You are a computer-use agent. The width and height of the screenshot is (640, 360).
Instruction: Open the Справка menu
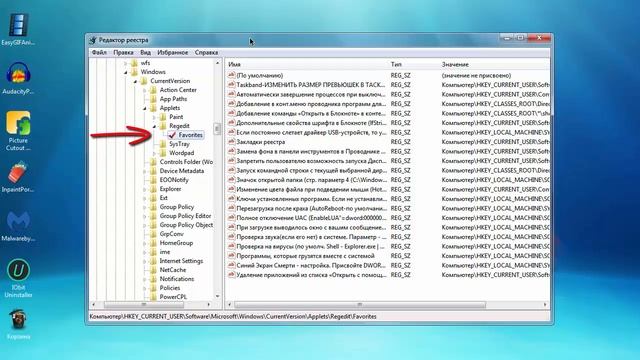[x=206, y=52]
